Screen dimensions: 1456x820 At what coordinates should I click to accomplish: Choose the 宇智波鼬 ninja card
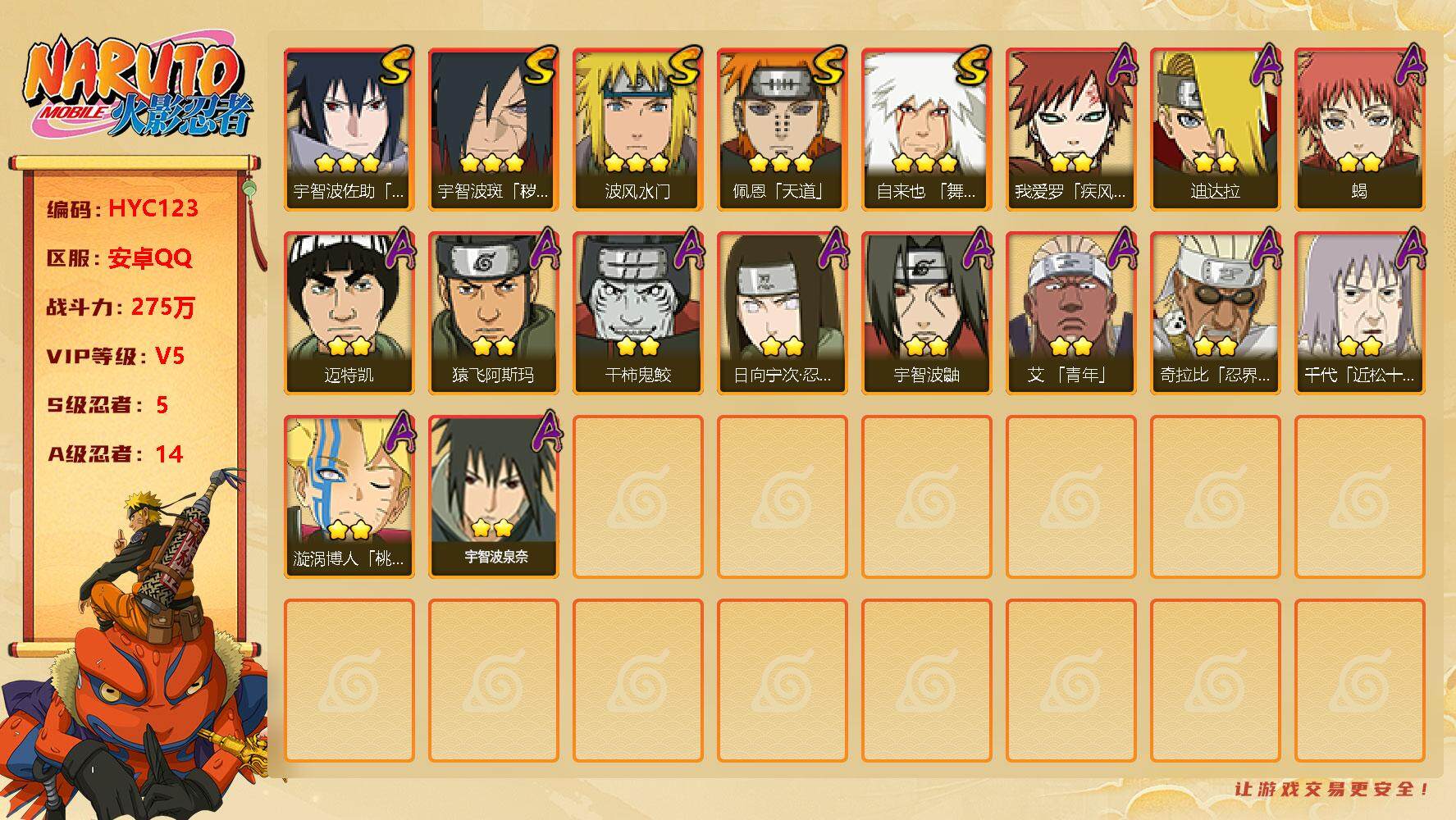[x=927, y=312]
